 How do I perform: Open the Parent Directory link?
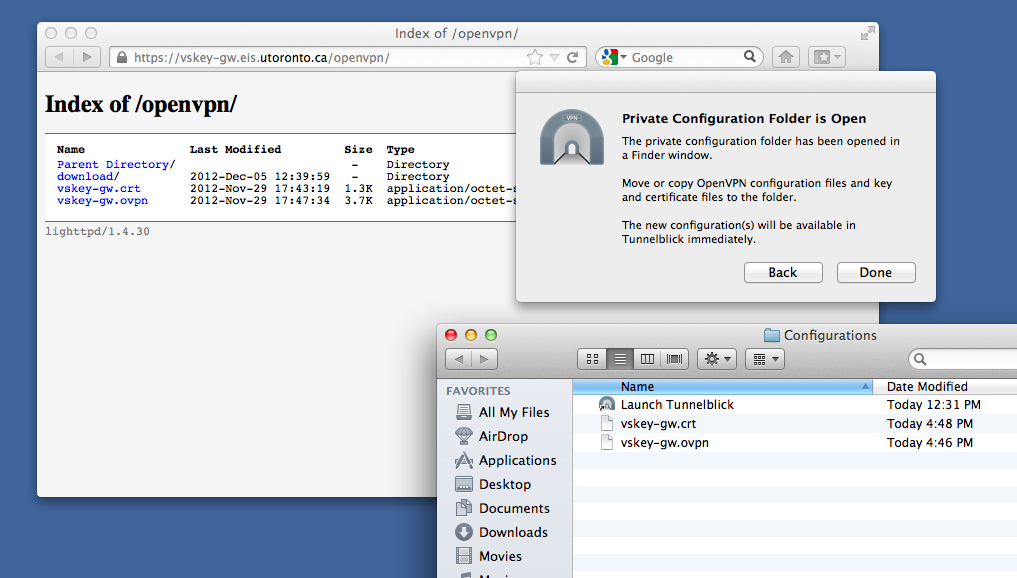116,164
